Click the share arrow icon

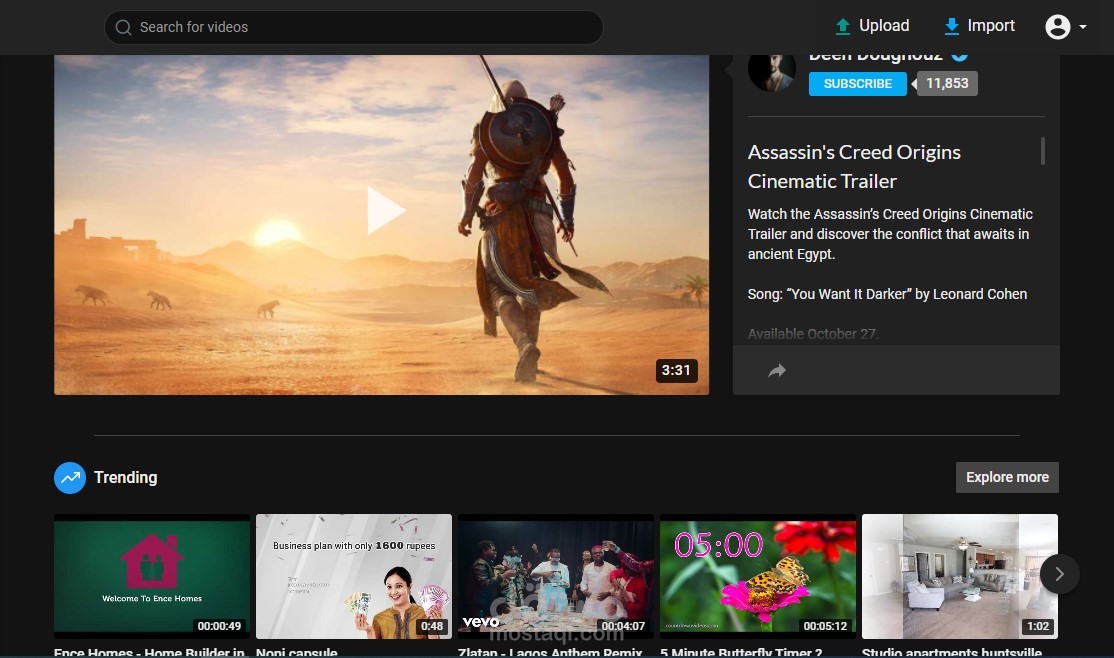tap(777, 370)
